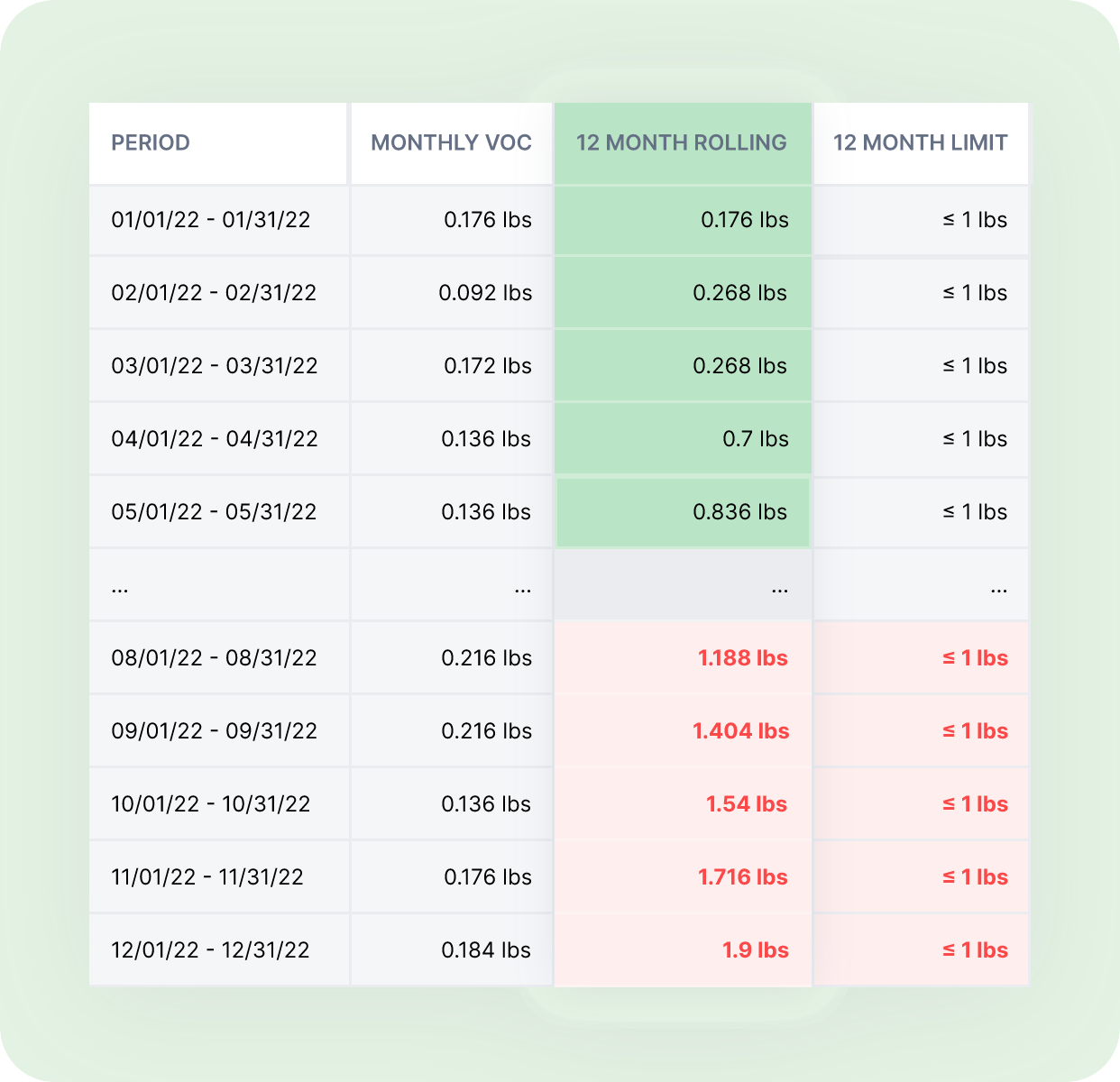Click the PERIOD column header
Viewport: 1120px width, 1082px height.
click(x=151, y=142)
